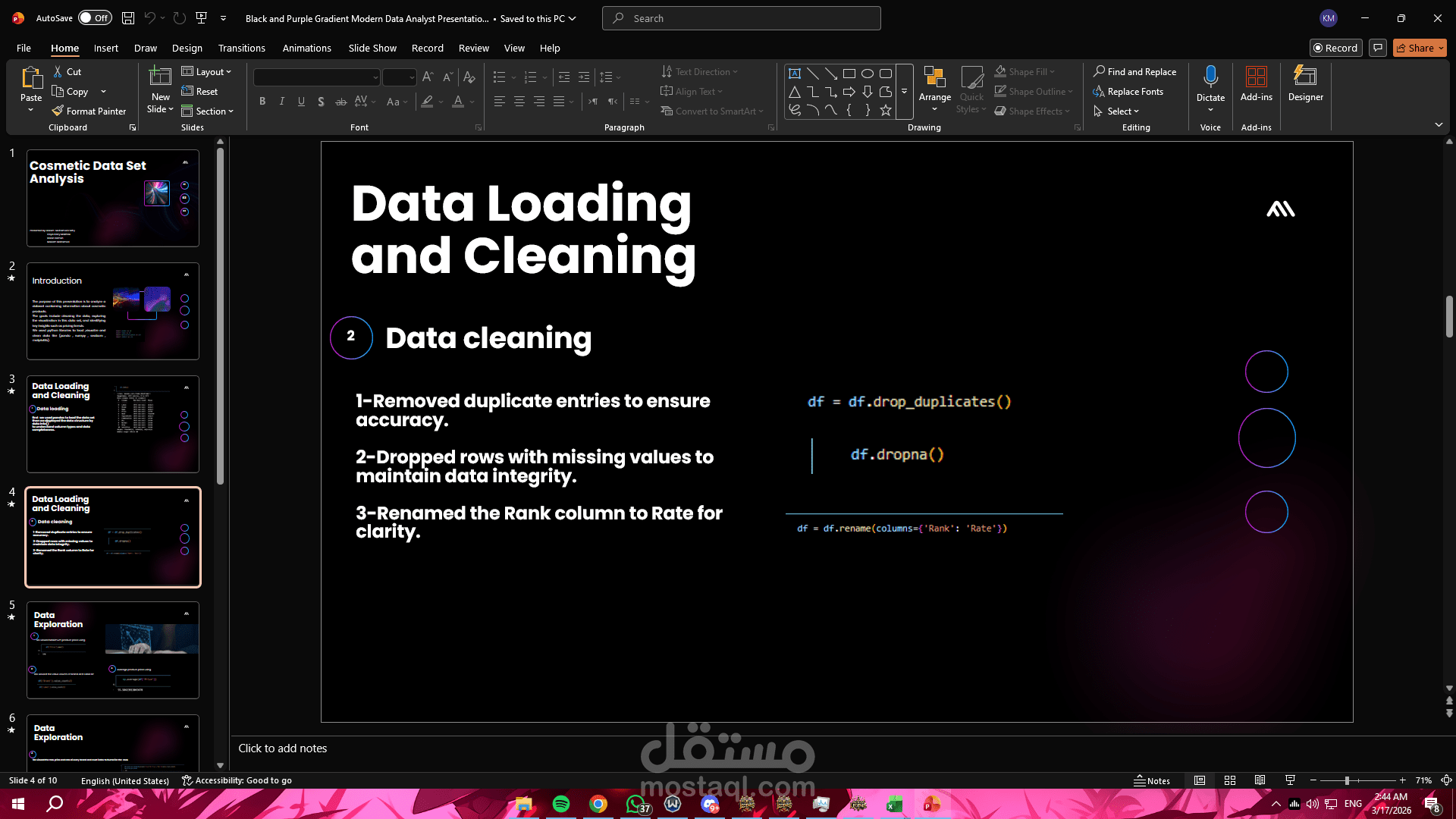Open Spotify from the taskbar
Image resolution: width=1456 pixels, height=819 pixels.
(561, 804)
